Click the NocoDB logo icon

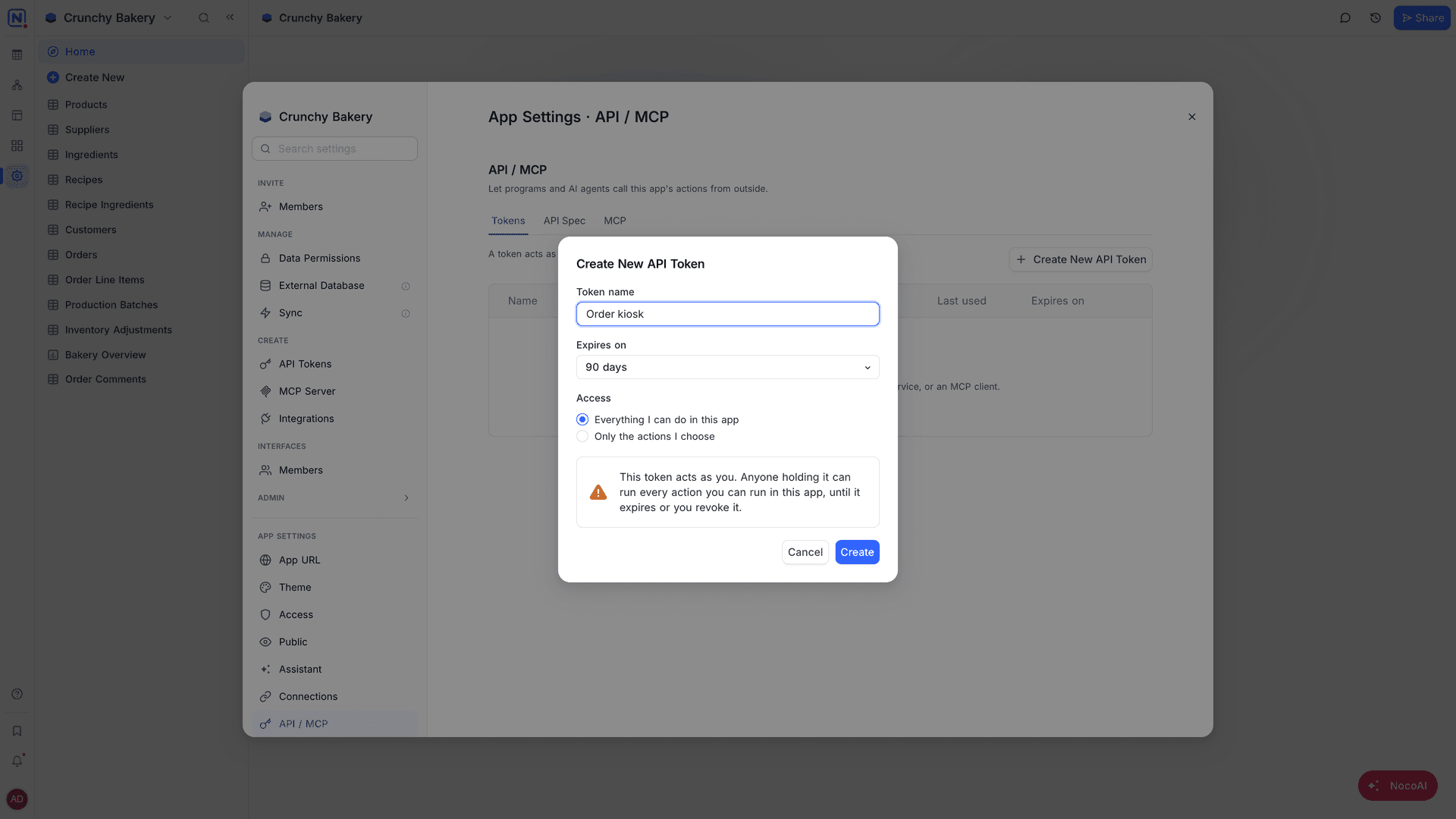coord(17,17)
